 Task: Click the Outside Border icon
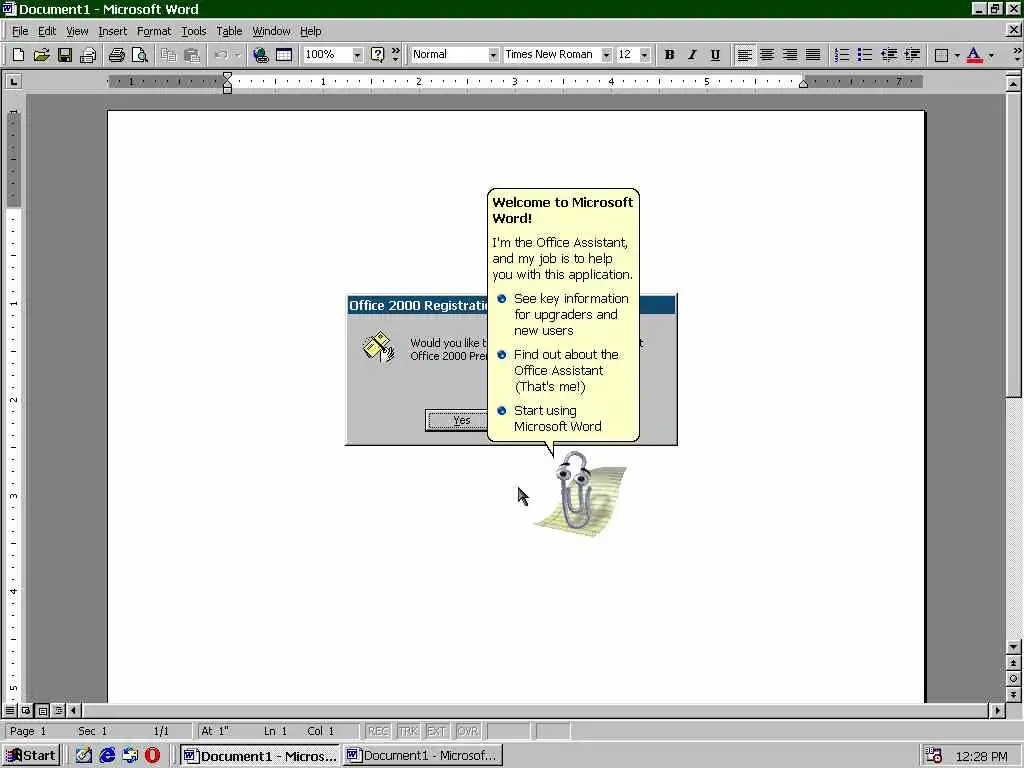pyautogui.click(x=941, y=55)
